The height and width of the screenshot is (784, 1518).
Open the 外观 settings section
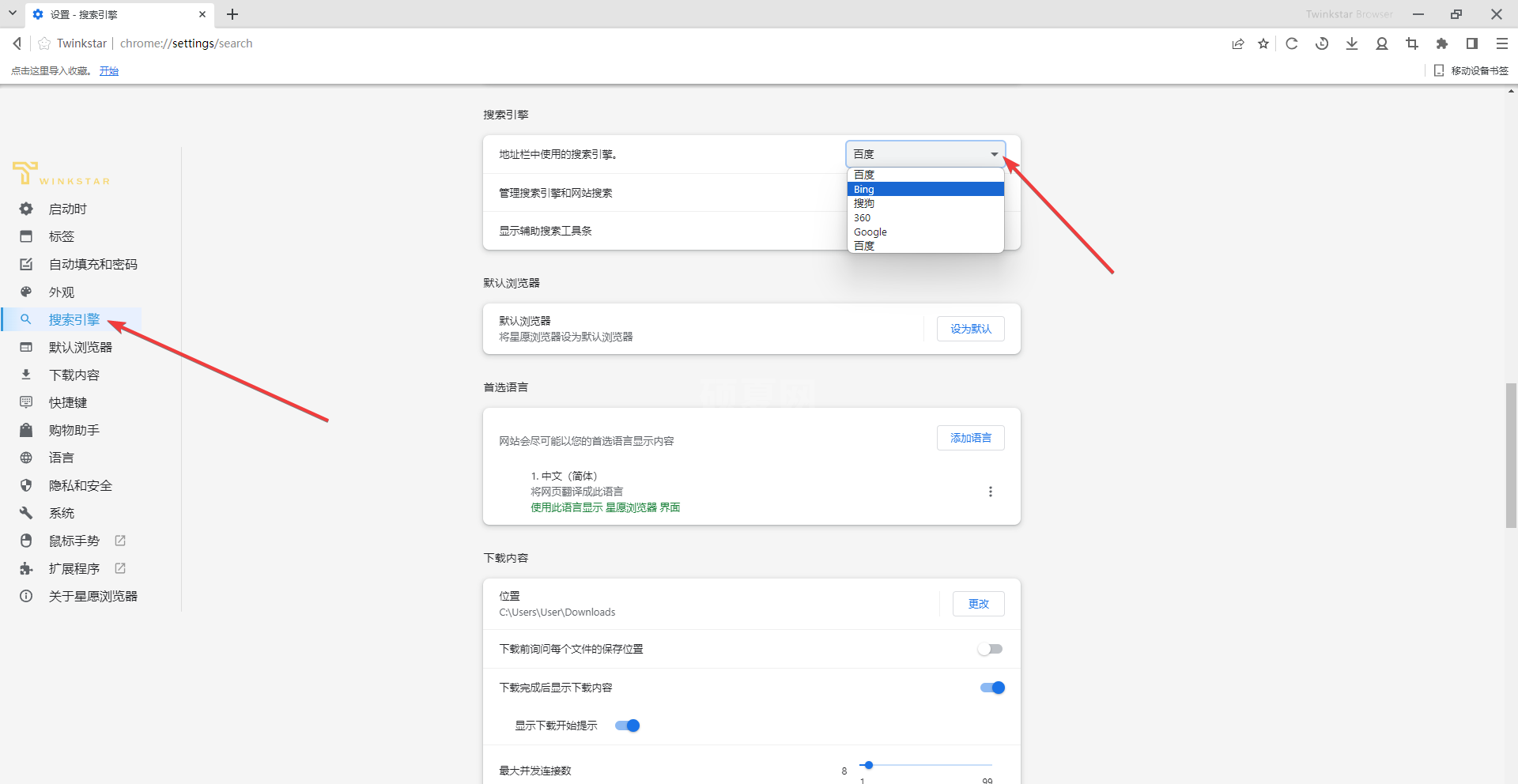click(x=62, y=292)
